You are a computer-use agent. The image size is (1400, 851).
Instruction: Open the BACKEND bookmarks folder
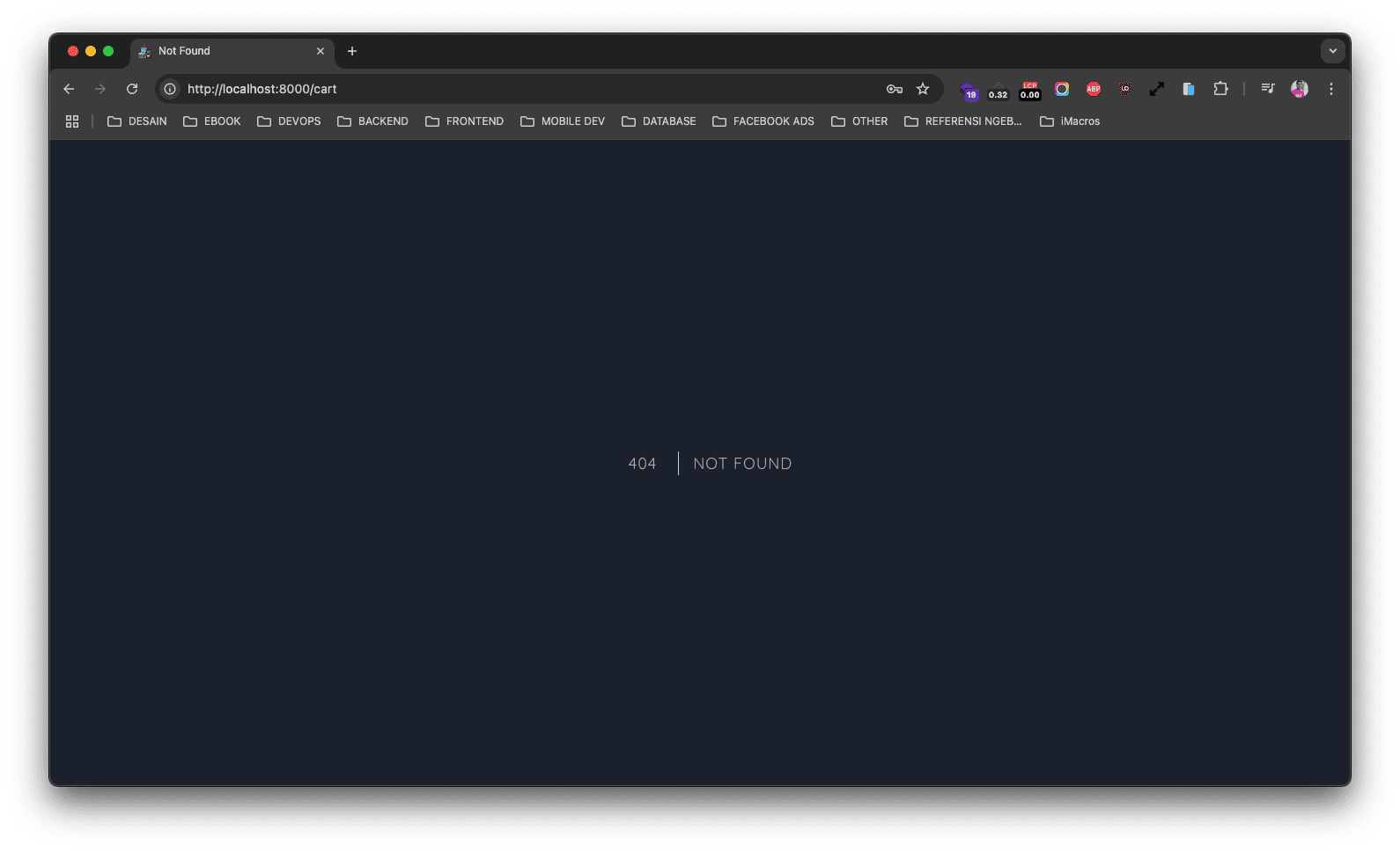(373, 121)
